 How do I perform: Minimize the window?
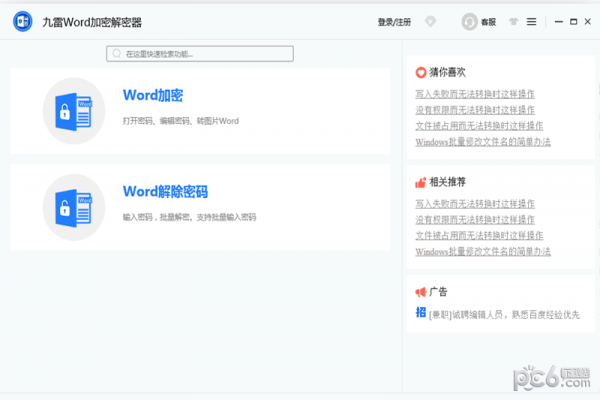[x=559, y=22]
